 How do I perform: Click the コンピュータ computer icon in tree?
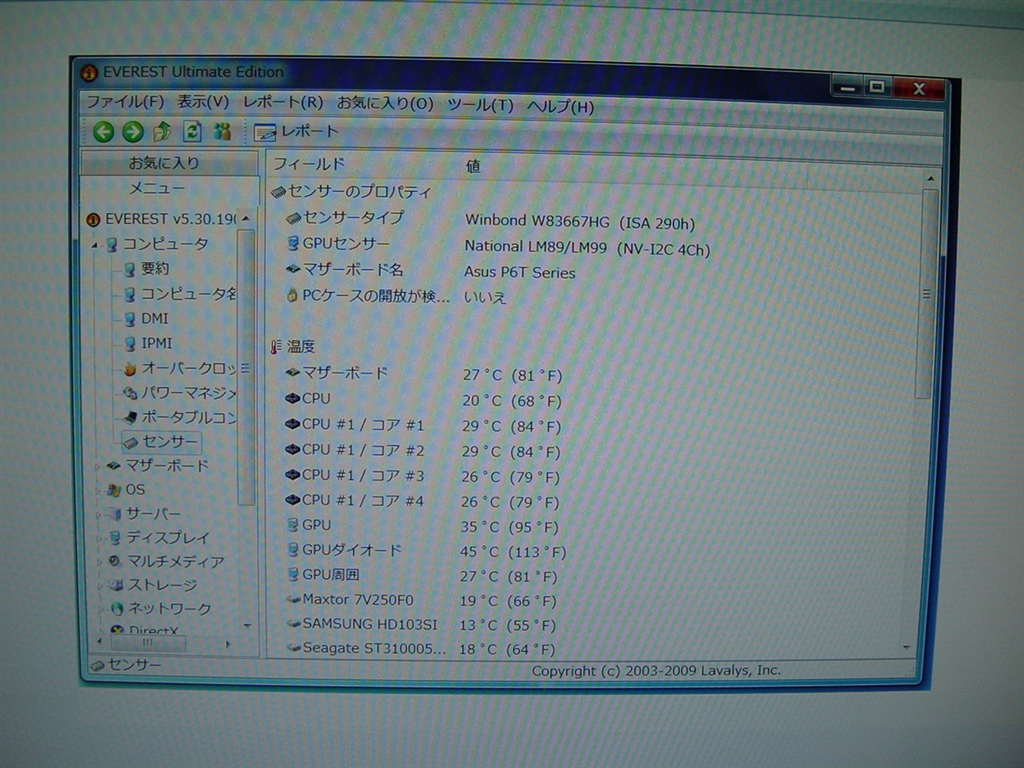[112, 244]
